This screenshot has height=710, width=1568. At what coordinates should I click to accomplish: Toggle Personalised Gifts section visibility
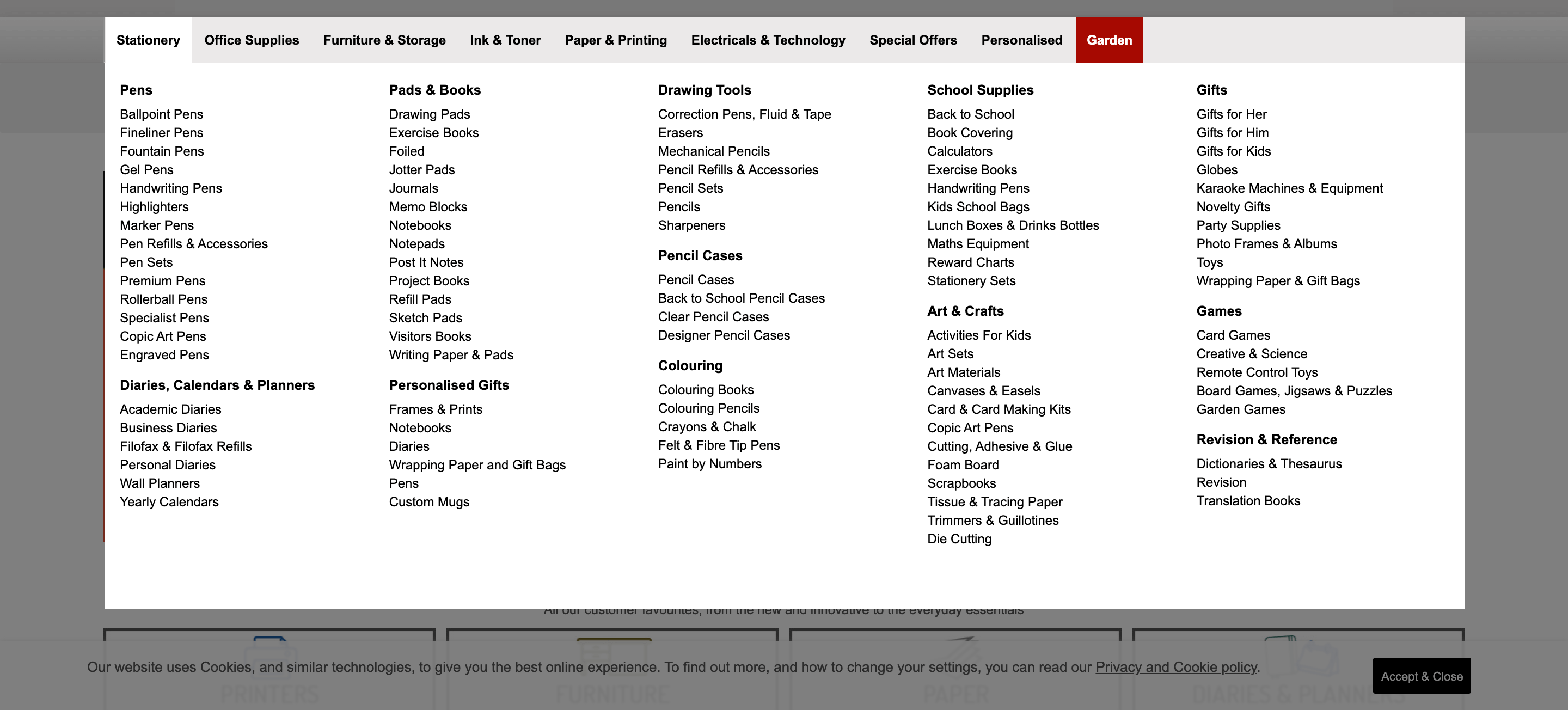[x=449, y=385]
